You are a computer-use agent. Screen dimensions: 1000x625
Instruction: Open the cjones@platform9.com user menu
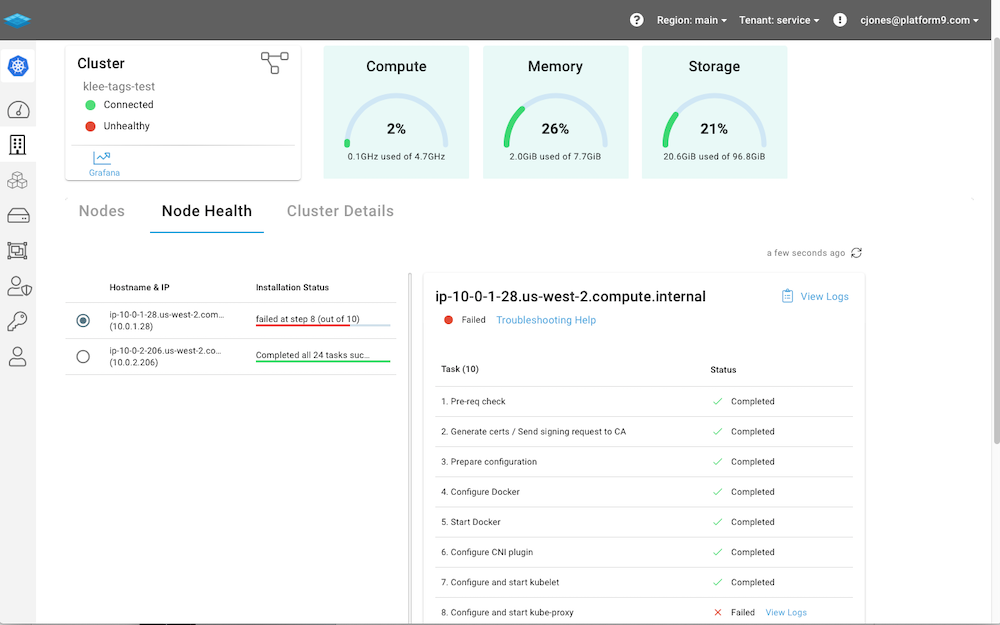919,20
